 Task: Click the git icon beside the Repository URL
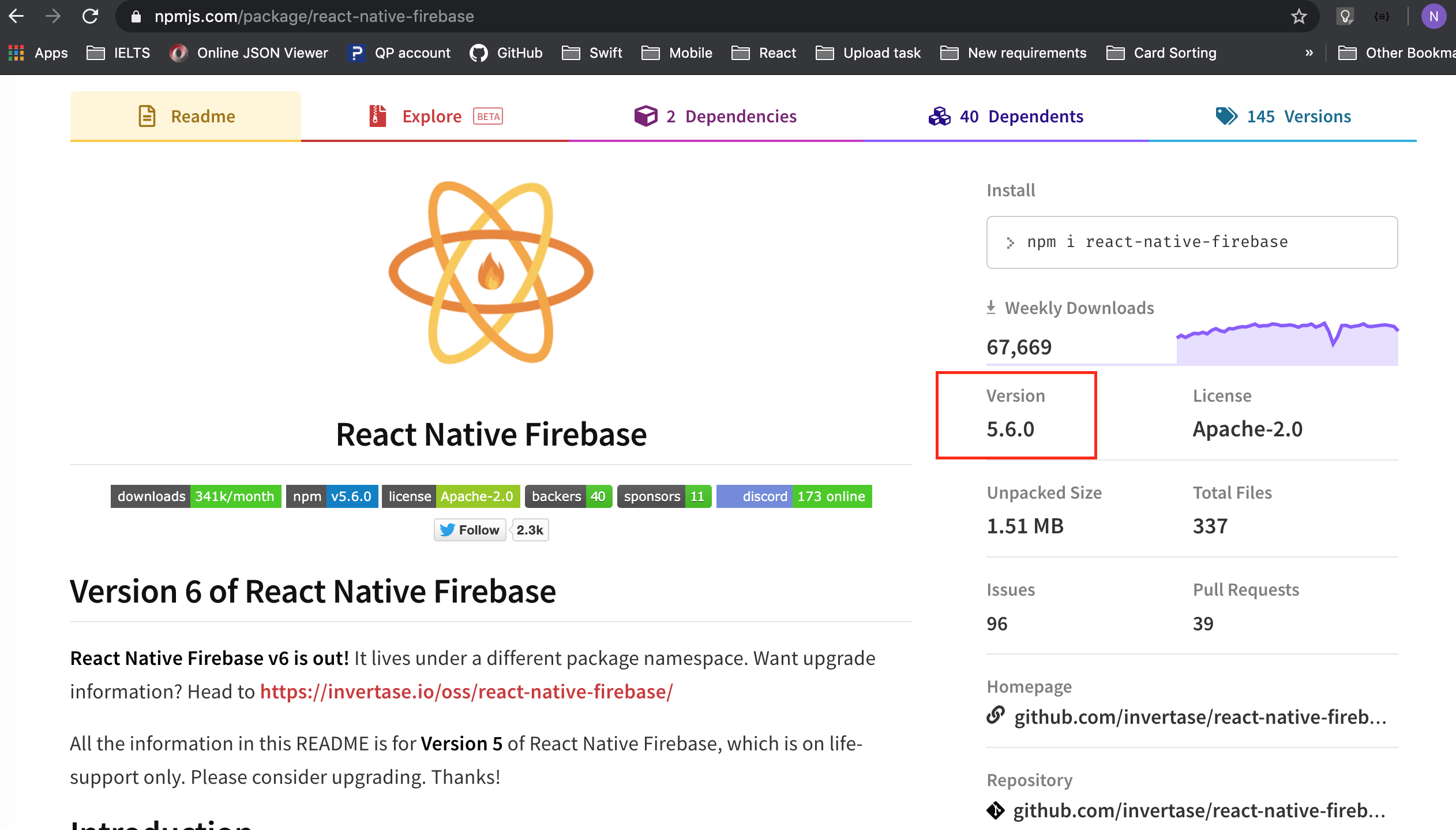[x=996, y=810]
